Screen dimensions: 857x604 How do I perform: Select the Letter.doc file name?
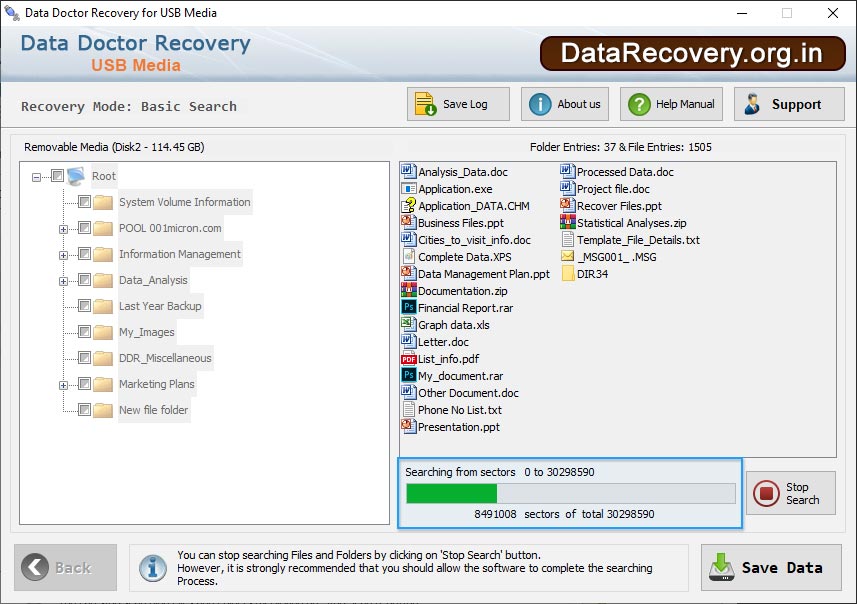[443, 342]
